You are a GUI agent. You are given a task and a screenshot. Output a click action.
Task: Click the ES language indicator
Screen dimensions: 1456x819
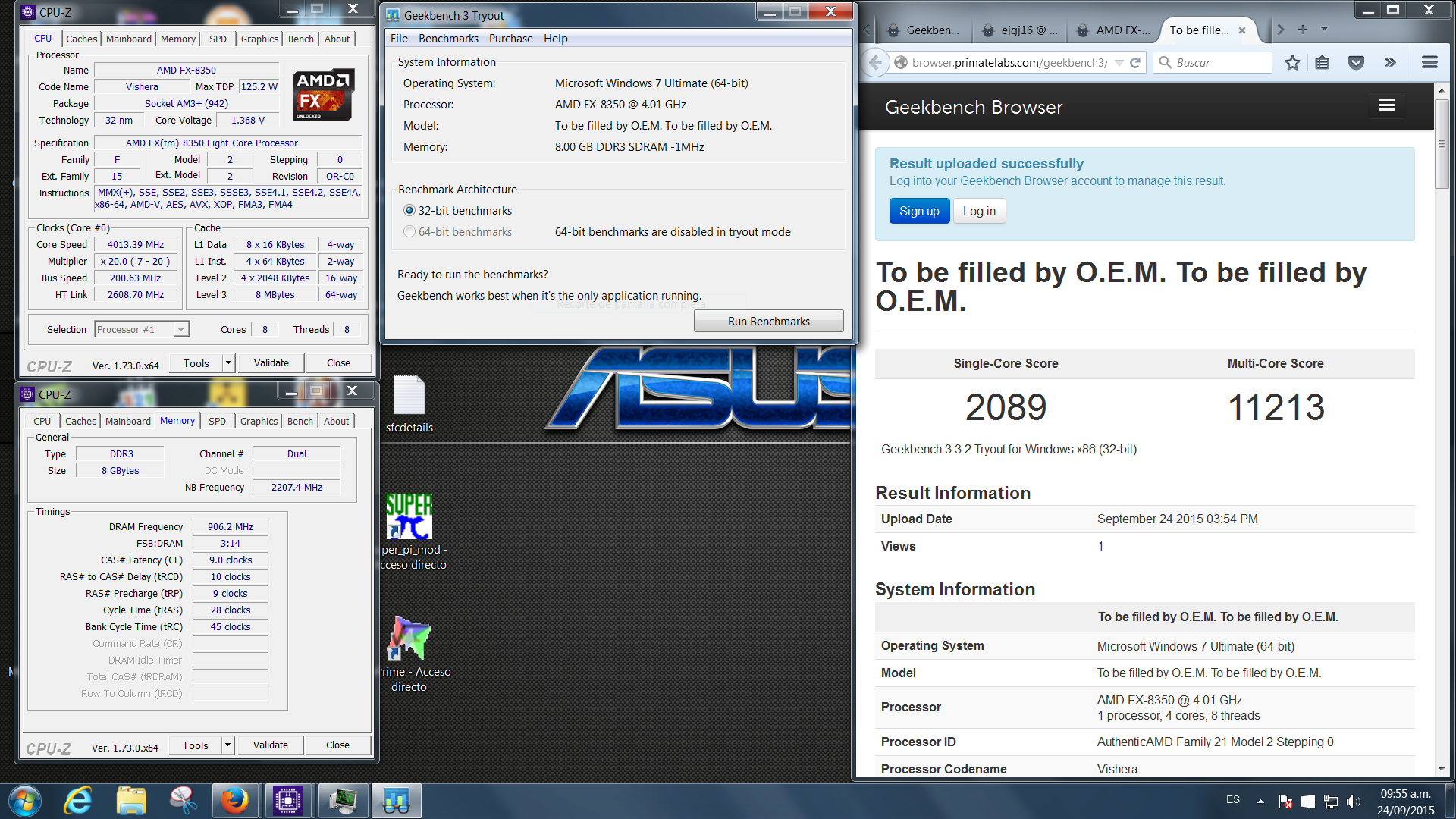point(1233,799)
